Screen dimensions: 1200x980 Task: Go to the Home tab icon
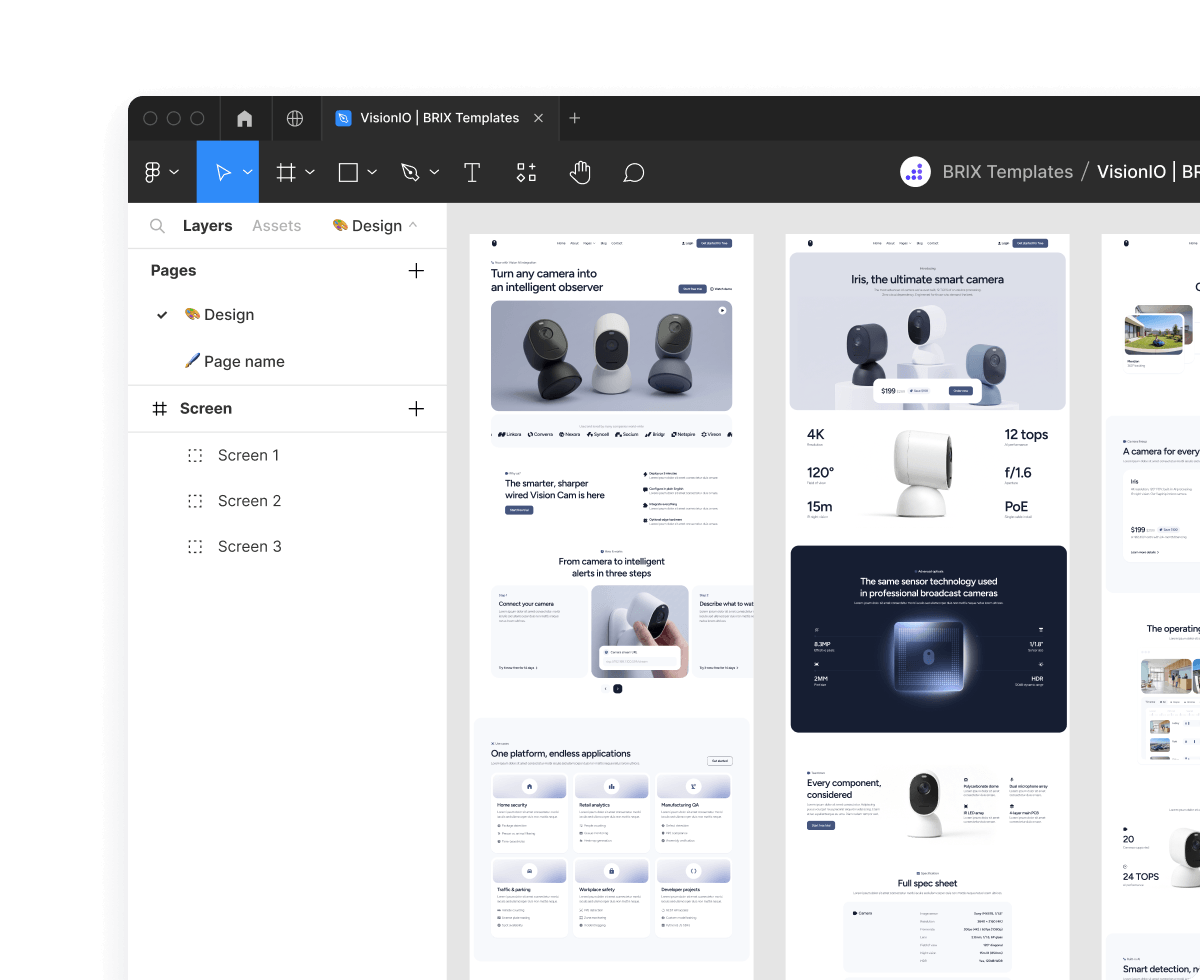click(x=245, y=118)
